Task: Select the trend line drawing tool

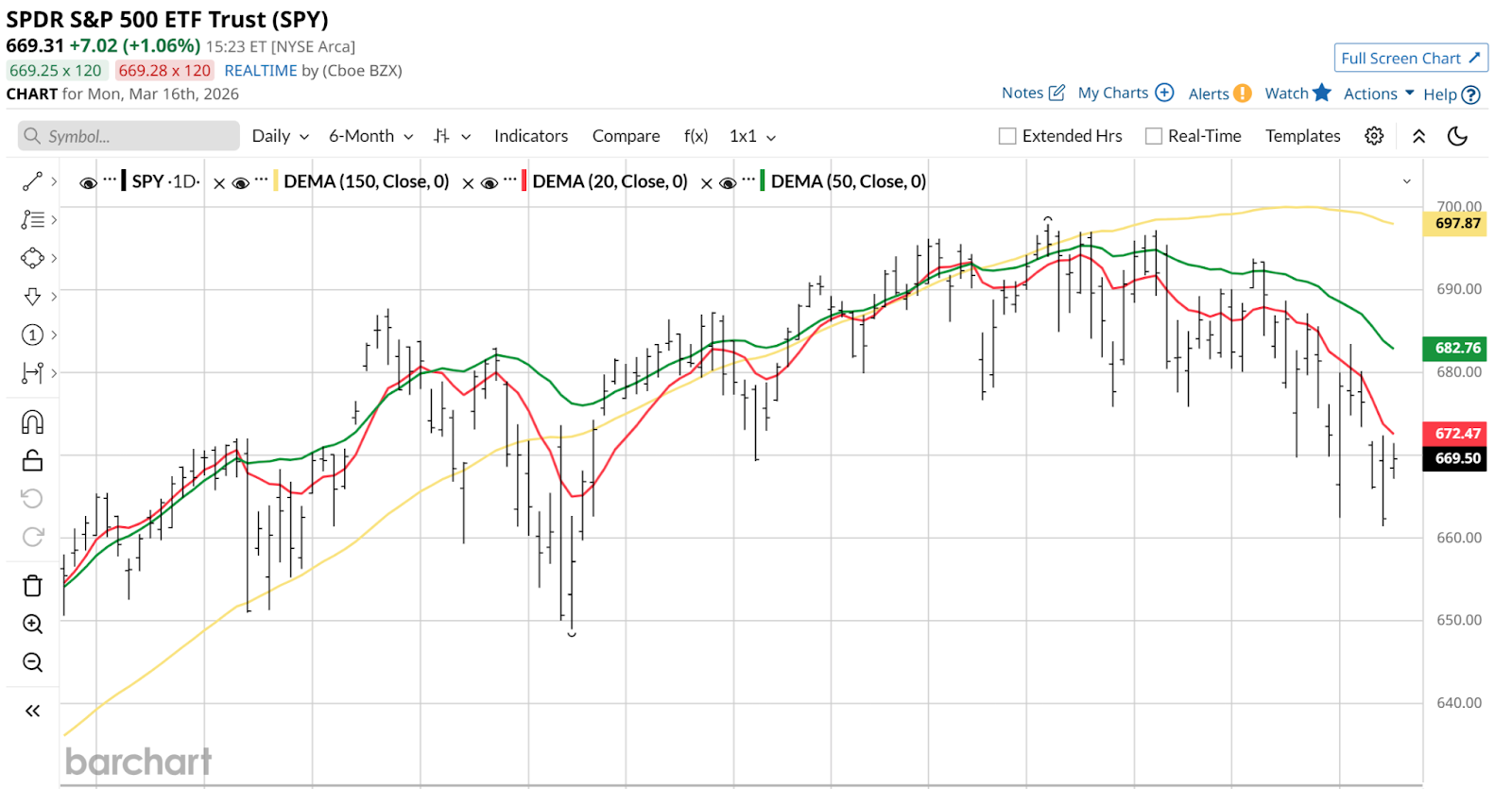Action: pos(32,181)
